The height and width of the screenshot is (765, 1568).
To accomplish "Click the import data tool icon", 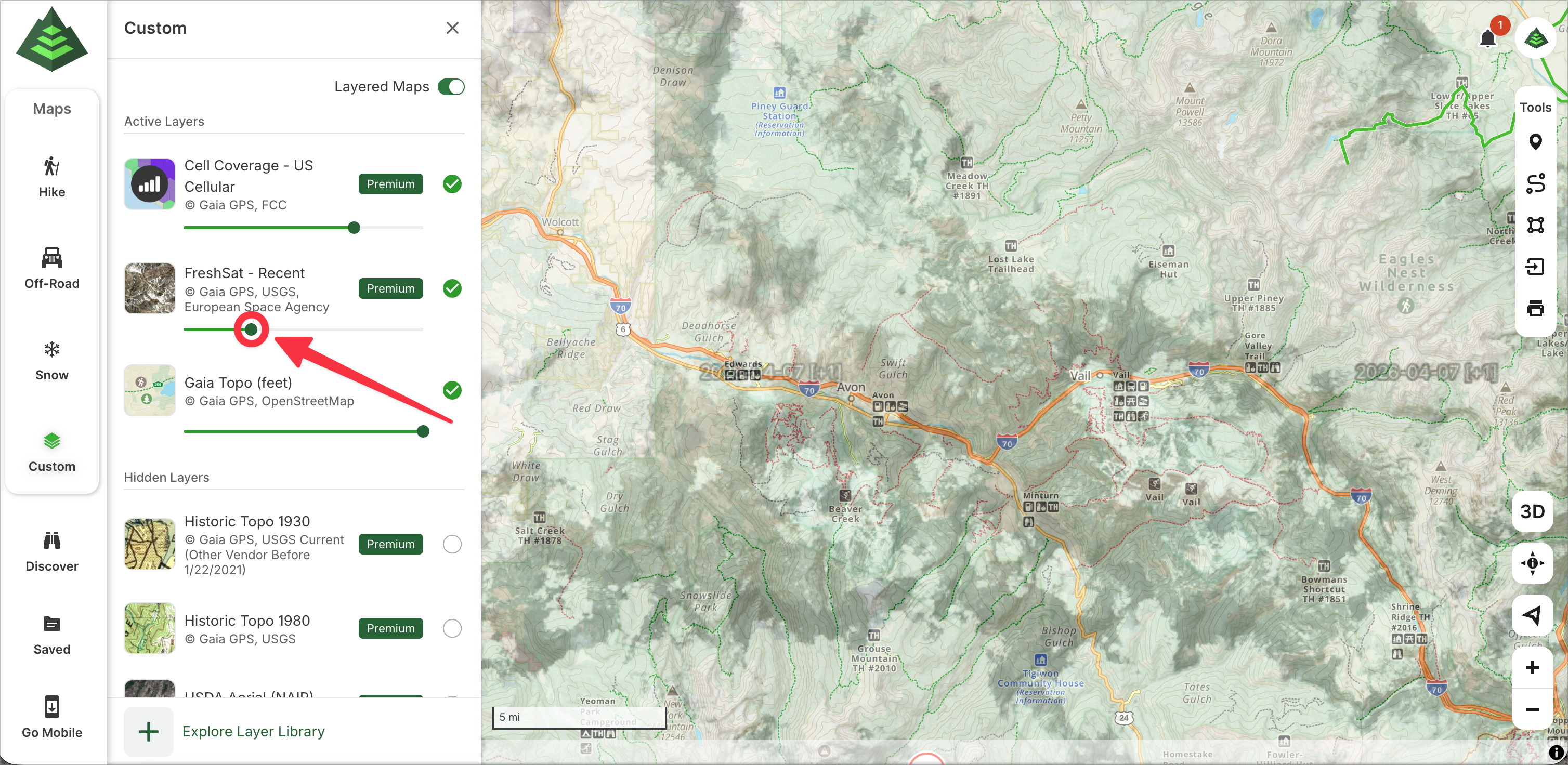I will (1535, 267).
